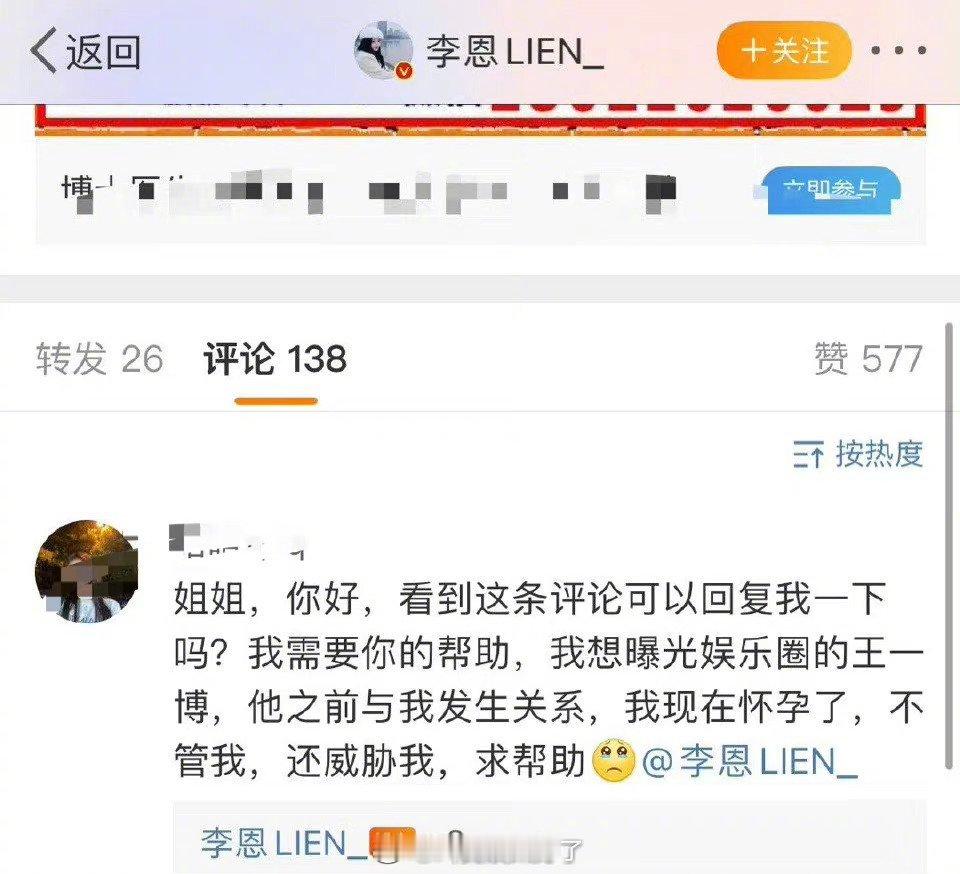Image resolution: width=960 pixels, height=874 pixels.
Task: Open the @李恩 LIEN_ mention link
Action: point(749,761)
